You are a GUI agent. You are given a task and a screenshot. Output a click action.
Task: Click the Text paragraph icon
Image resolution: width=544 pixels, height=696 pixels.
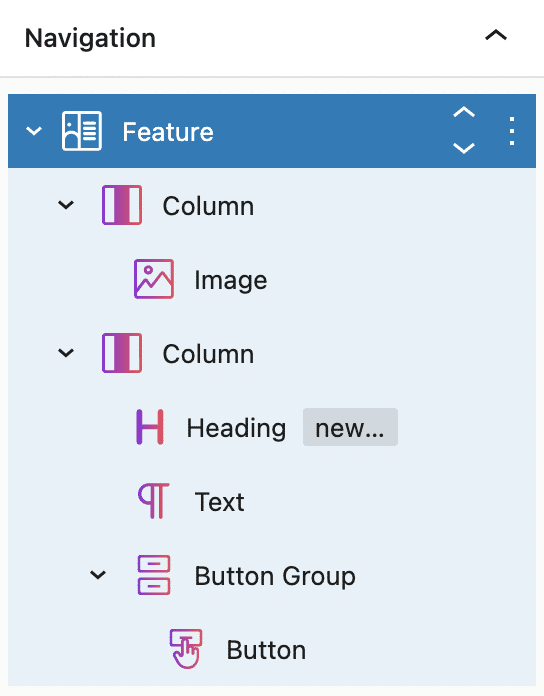tap(154, 501)
